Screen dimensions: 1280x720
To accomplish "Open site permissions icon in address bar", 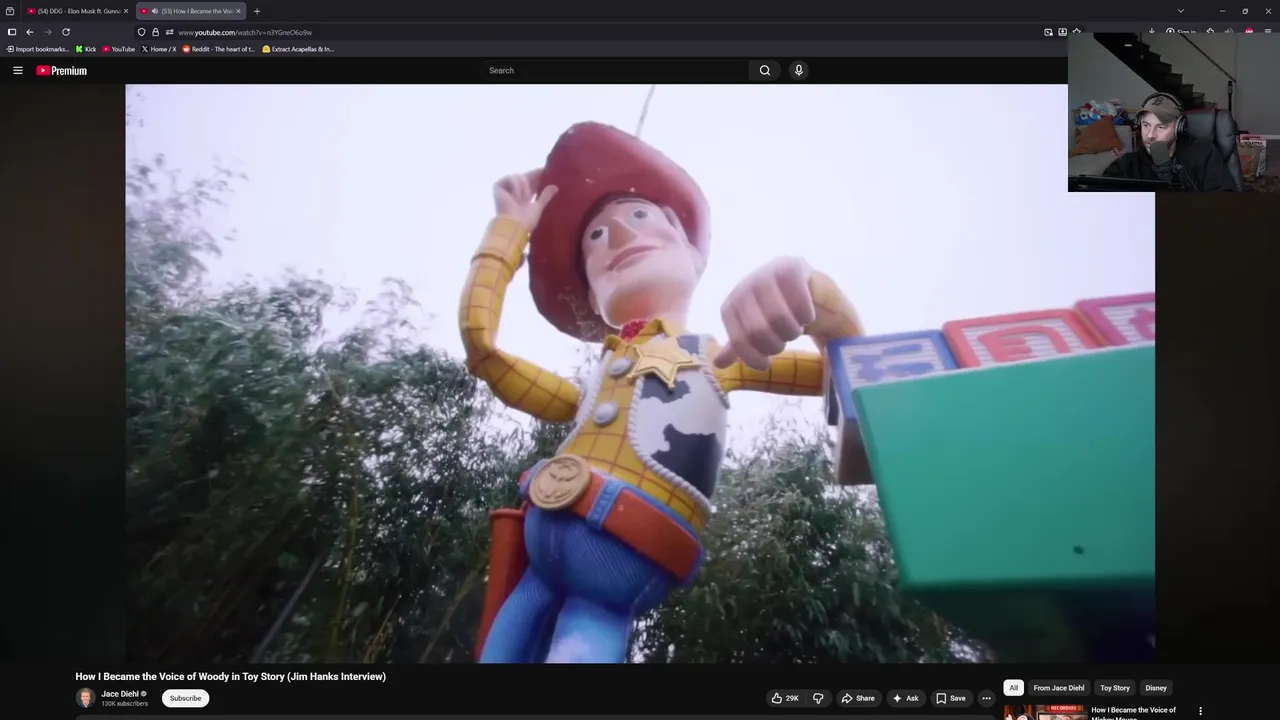I will pyautogui.click(x=169, y=32).
